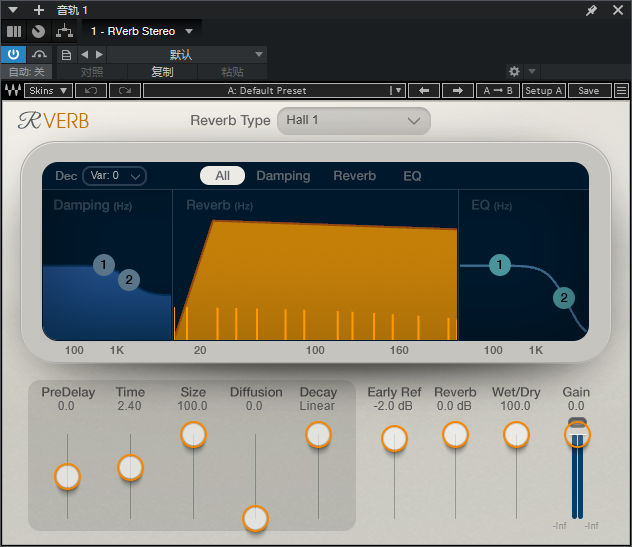Load previous Waves preset left arrow

click(x=424, y=91)
